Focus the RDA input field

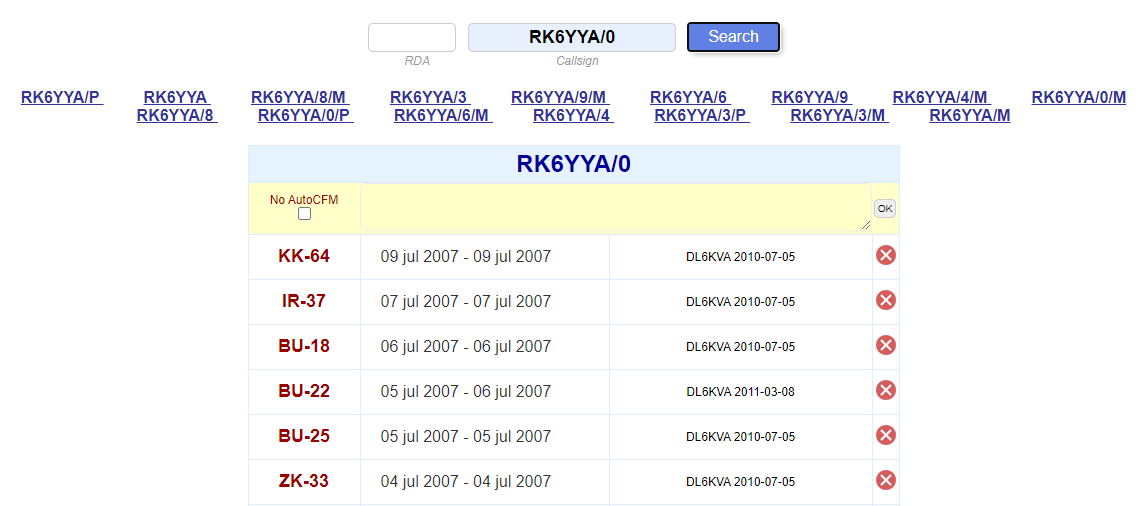[411, 38]
